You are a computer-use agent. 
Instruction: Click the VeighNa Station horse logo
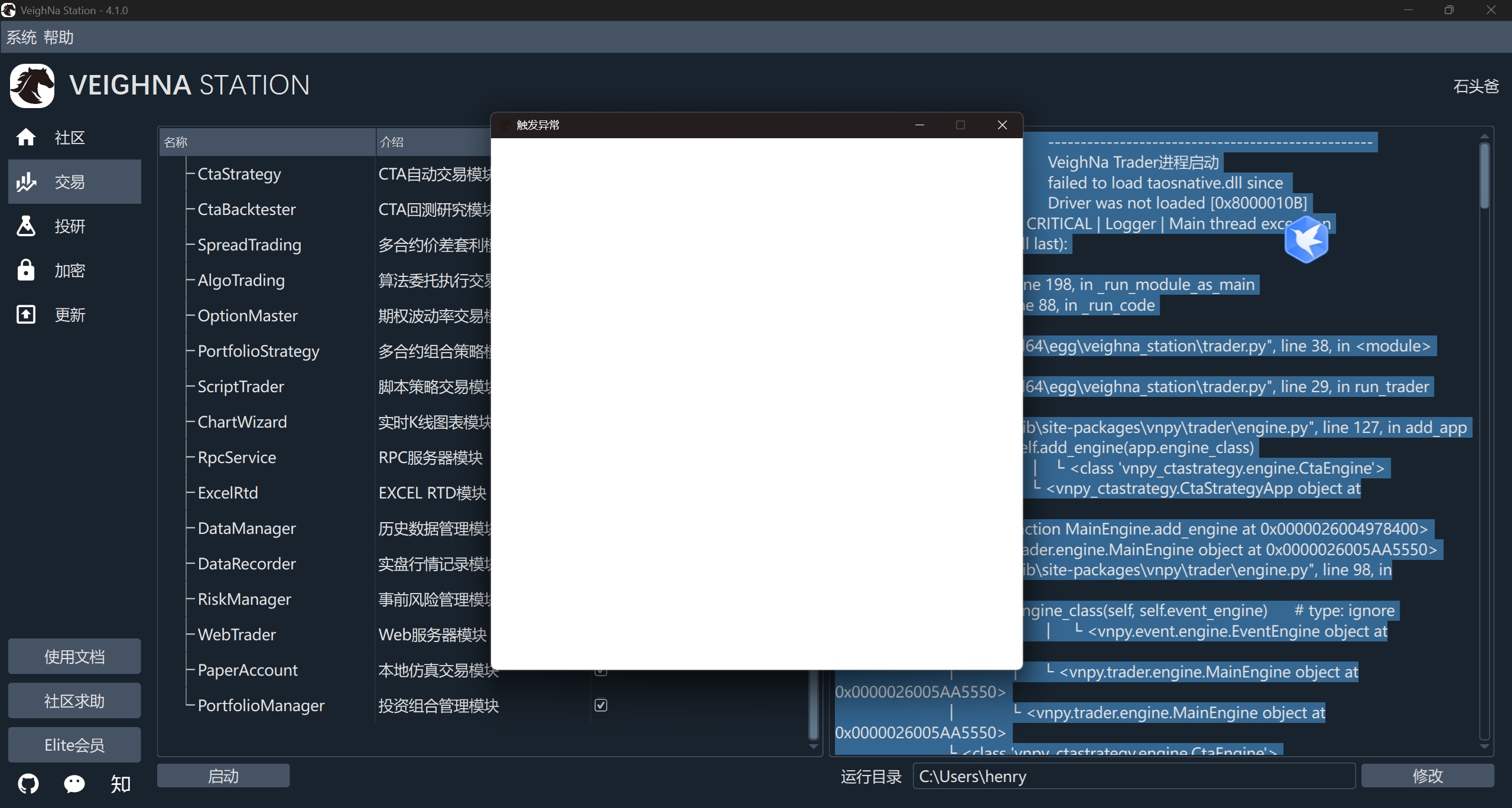pyautogui.click(x=32, y=86)
